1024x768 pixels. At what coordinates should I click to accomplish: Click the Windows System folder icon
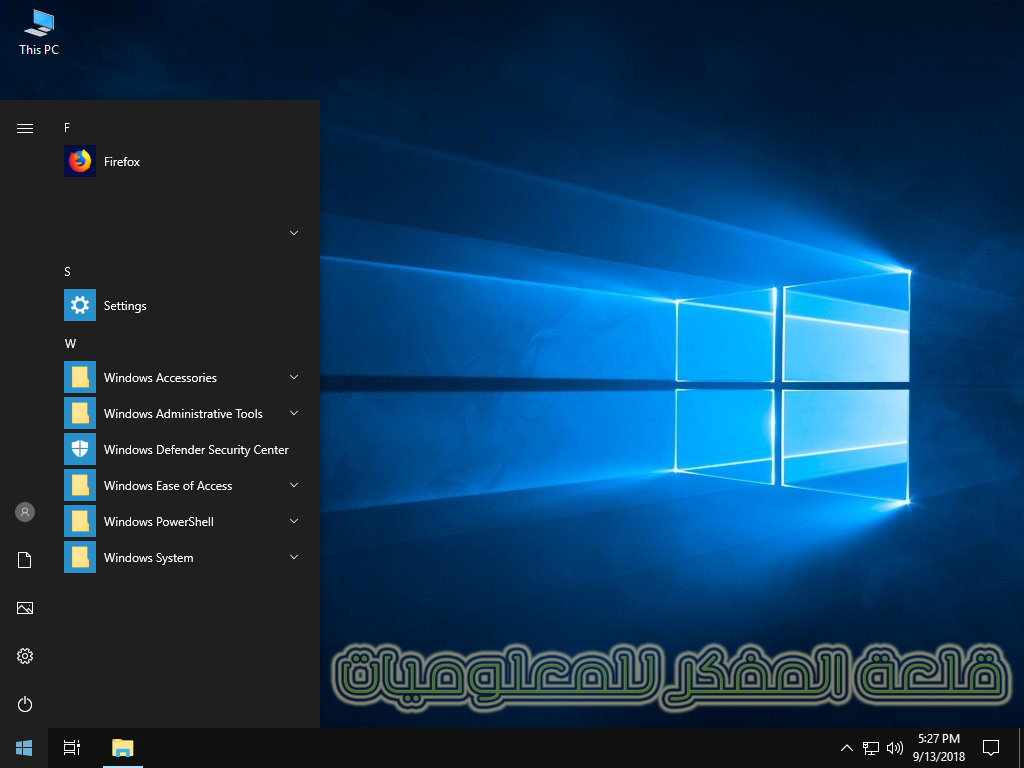pos(80,557)
